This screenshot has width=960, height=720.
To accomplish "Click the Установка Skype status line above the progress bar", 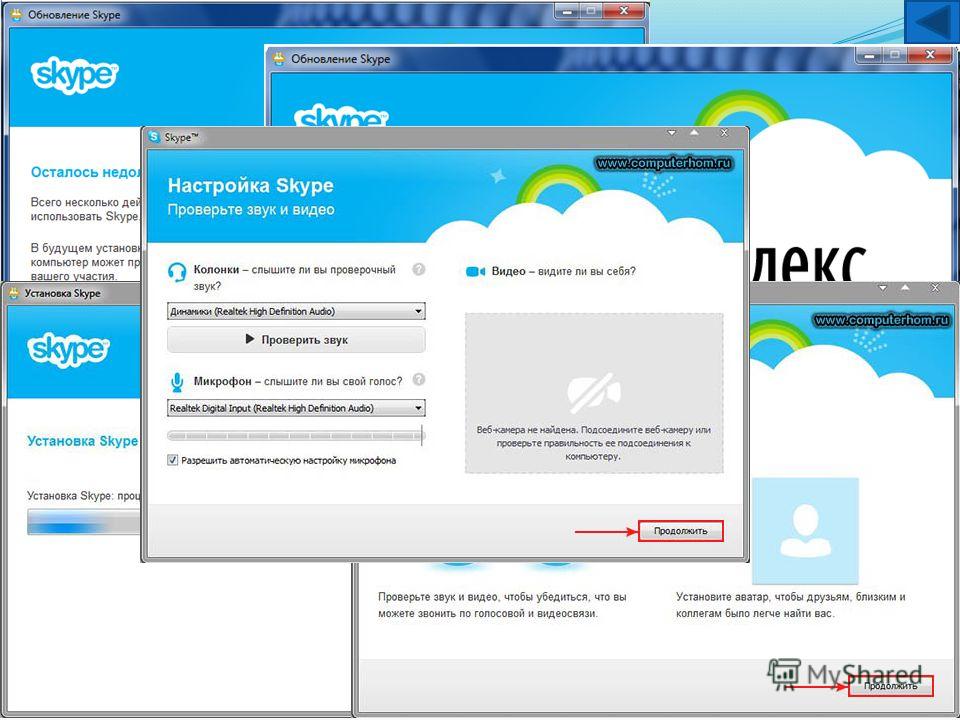I will click(84, 496).
